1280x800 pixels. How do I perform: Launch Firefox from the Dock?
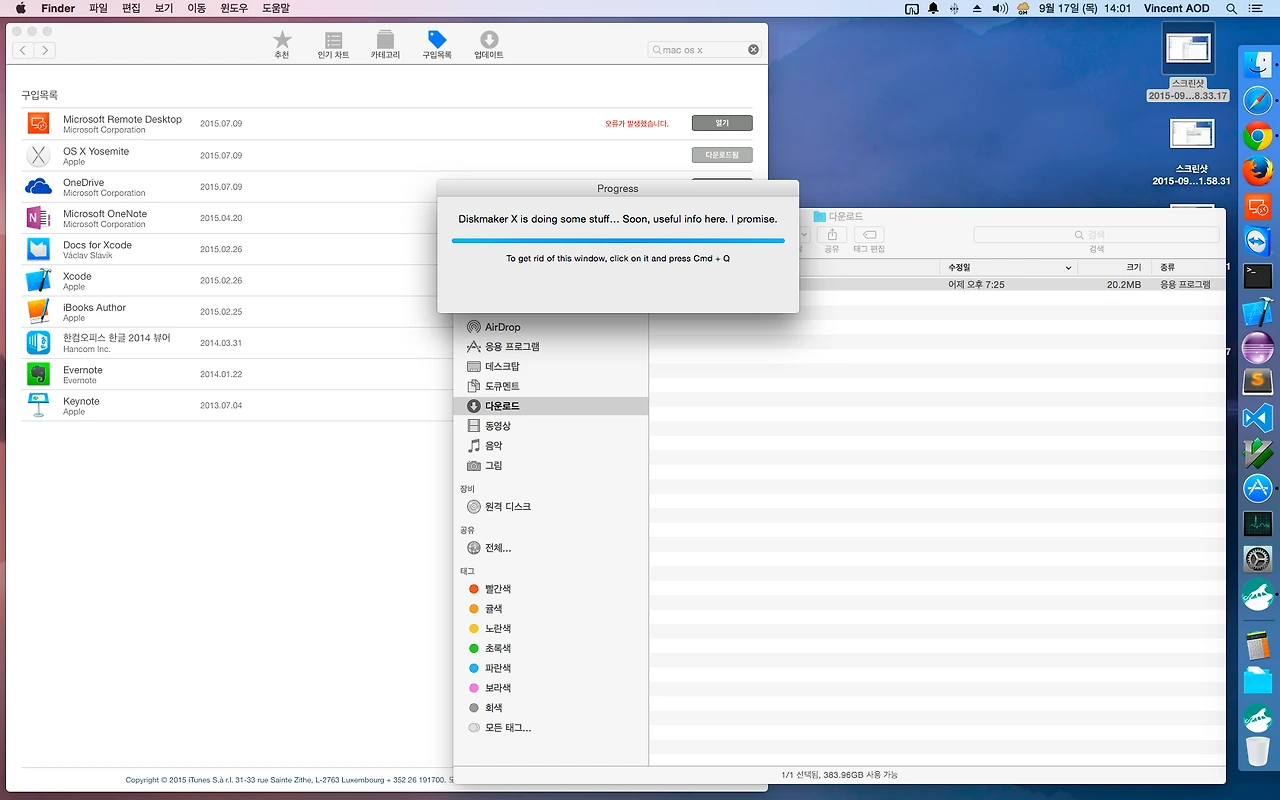pyautogui.click(x=1258, y=170)
